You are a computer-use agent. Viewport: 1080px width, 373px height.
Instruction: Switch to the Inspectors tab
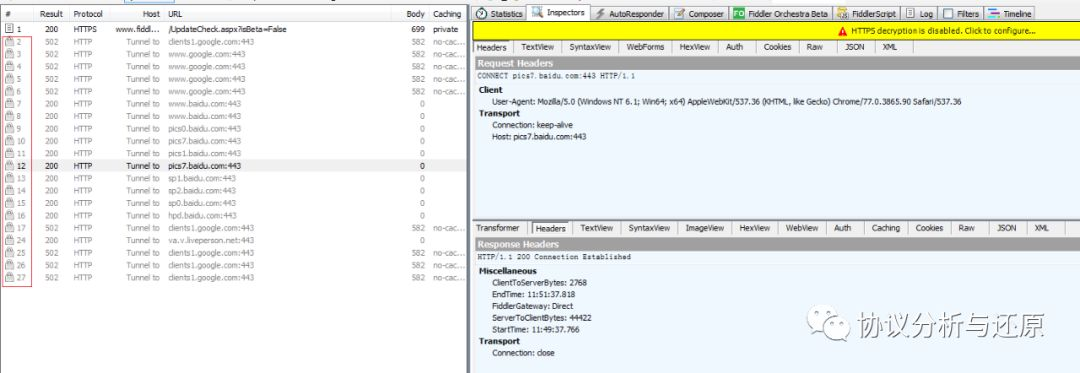(559, 13)
